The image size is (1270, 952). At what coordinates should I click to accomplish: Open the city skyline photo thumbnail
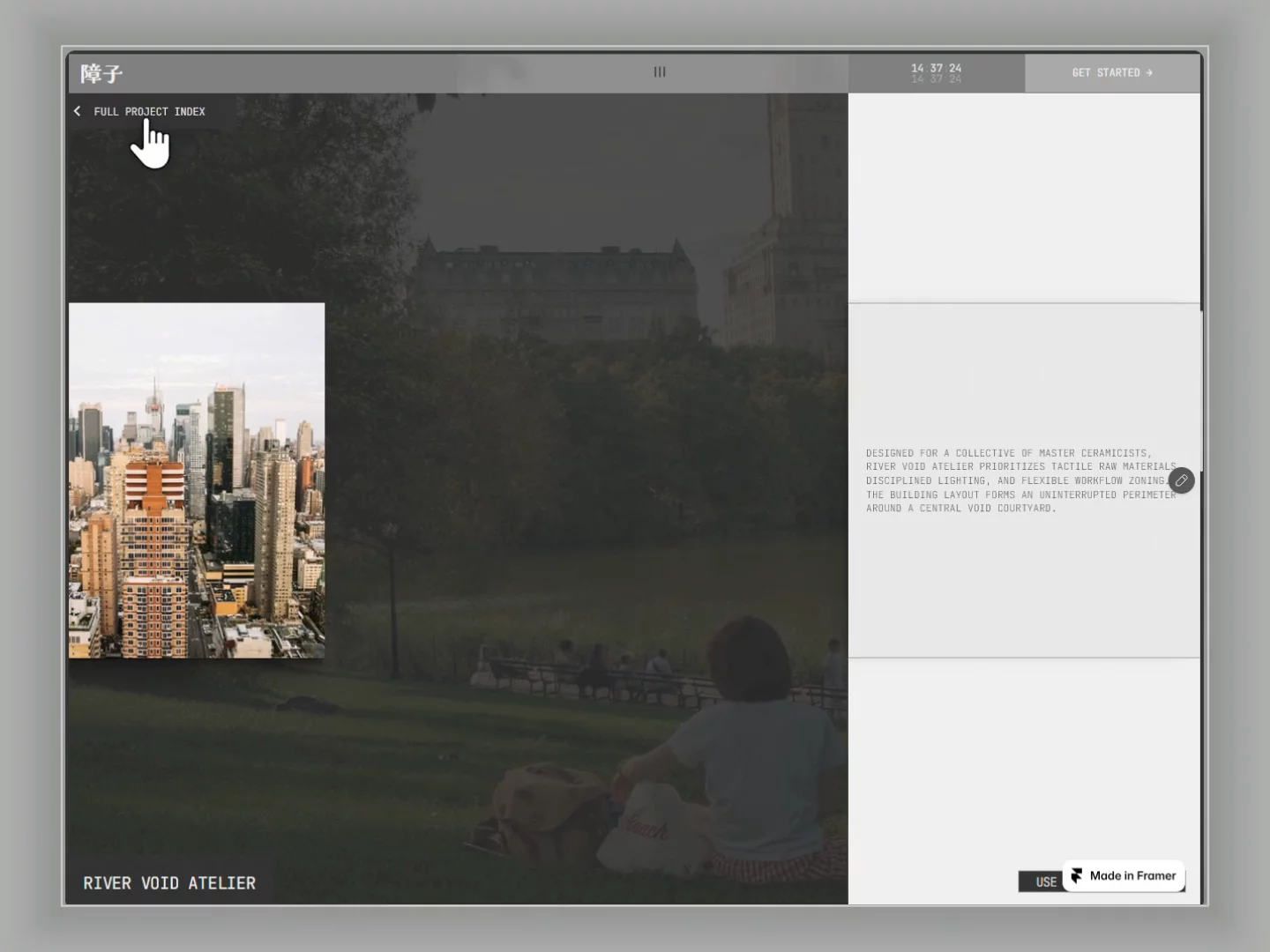point(197,480)
